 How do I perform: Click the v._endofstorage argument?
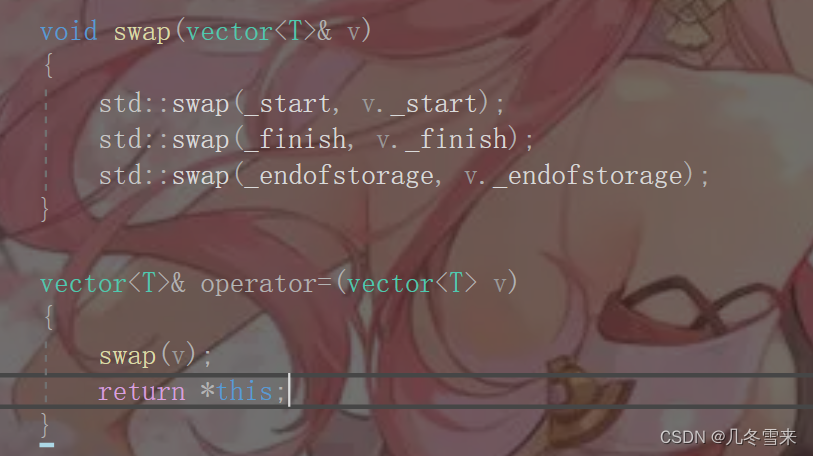(573, 176)
